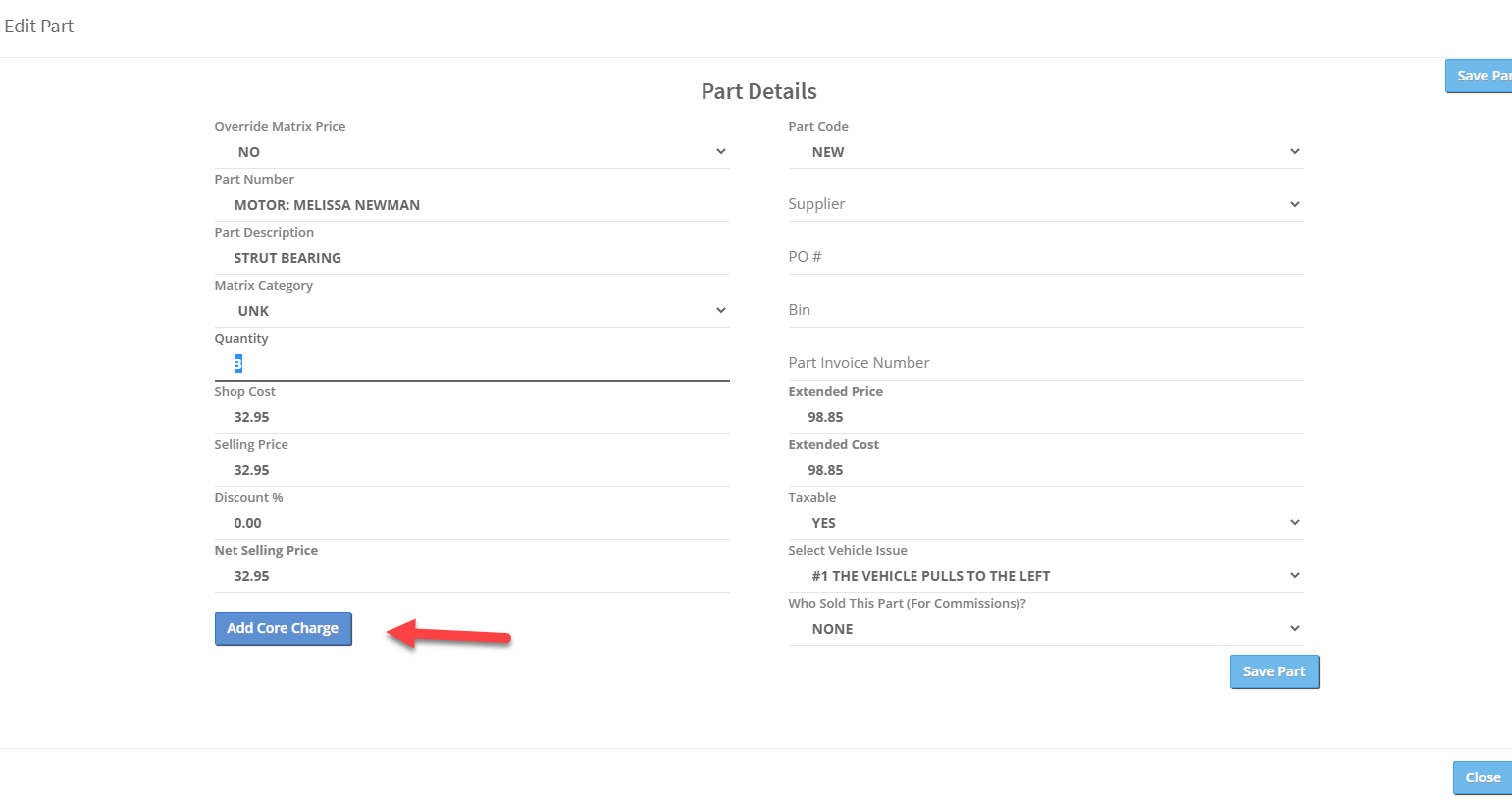
Task: Select the Shop Cost field
Action: [471, 417]
